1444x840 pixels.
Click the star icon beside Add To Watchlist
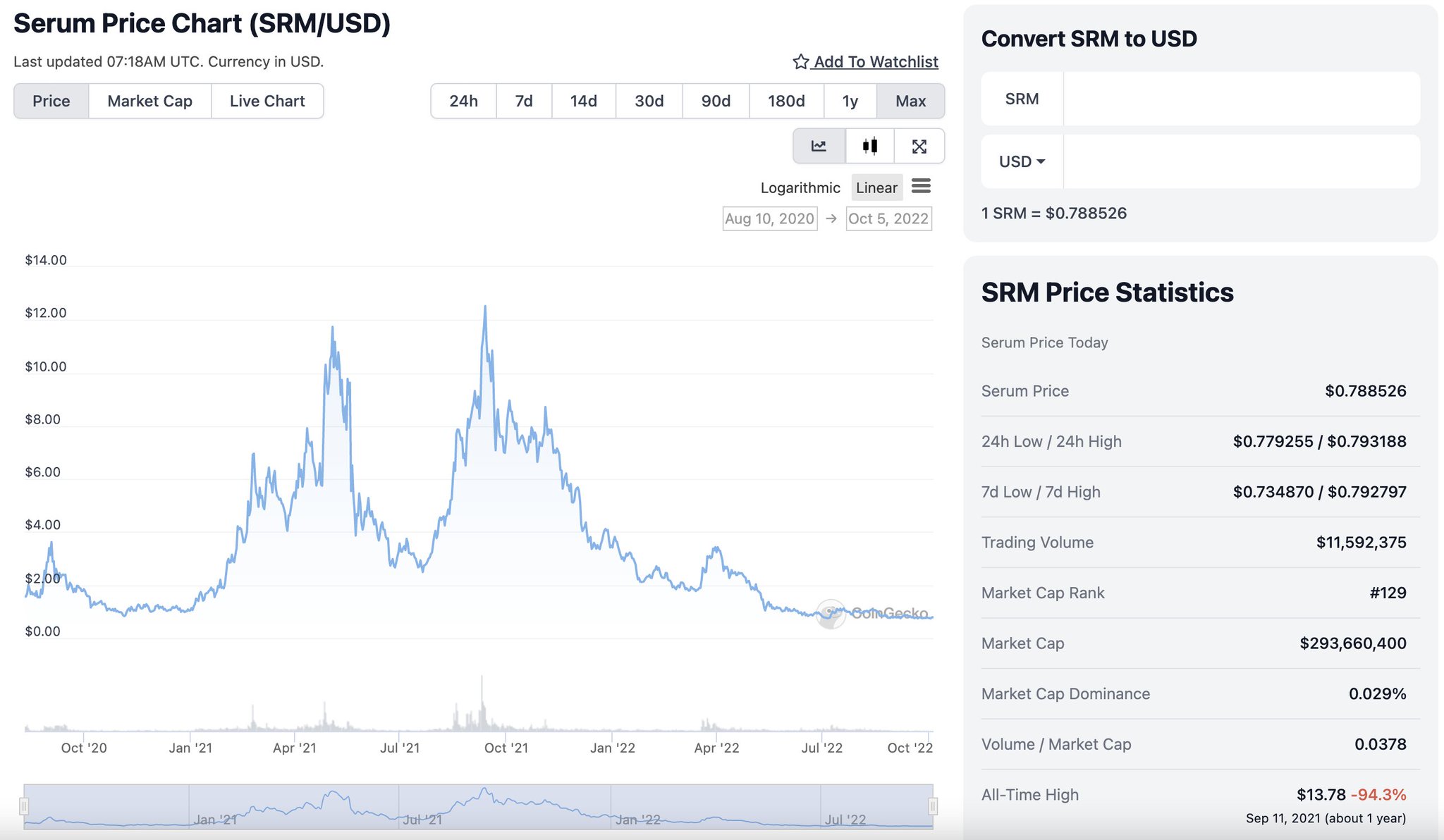click(800, 62)
